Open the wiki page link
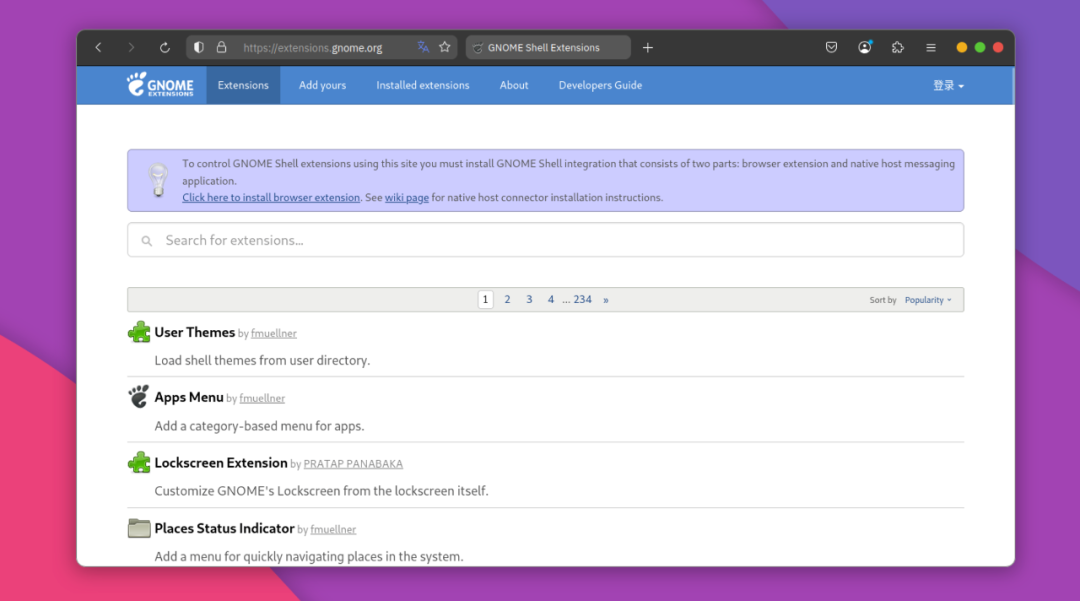The height and width of the screenshot is (601, 1080). (406, 198)
